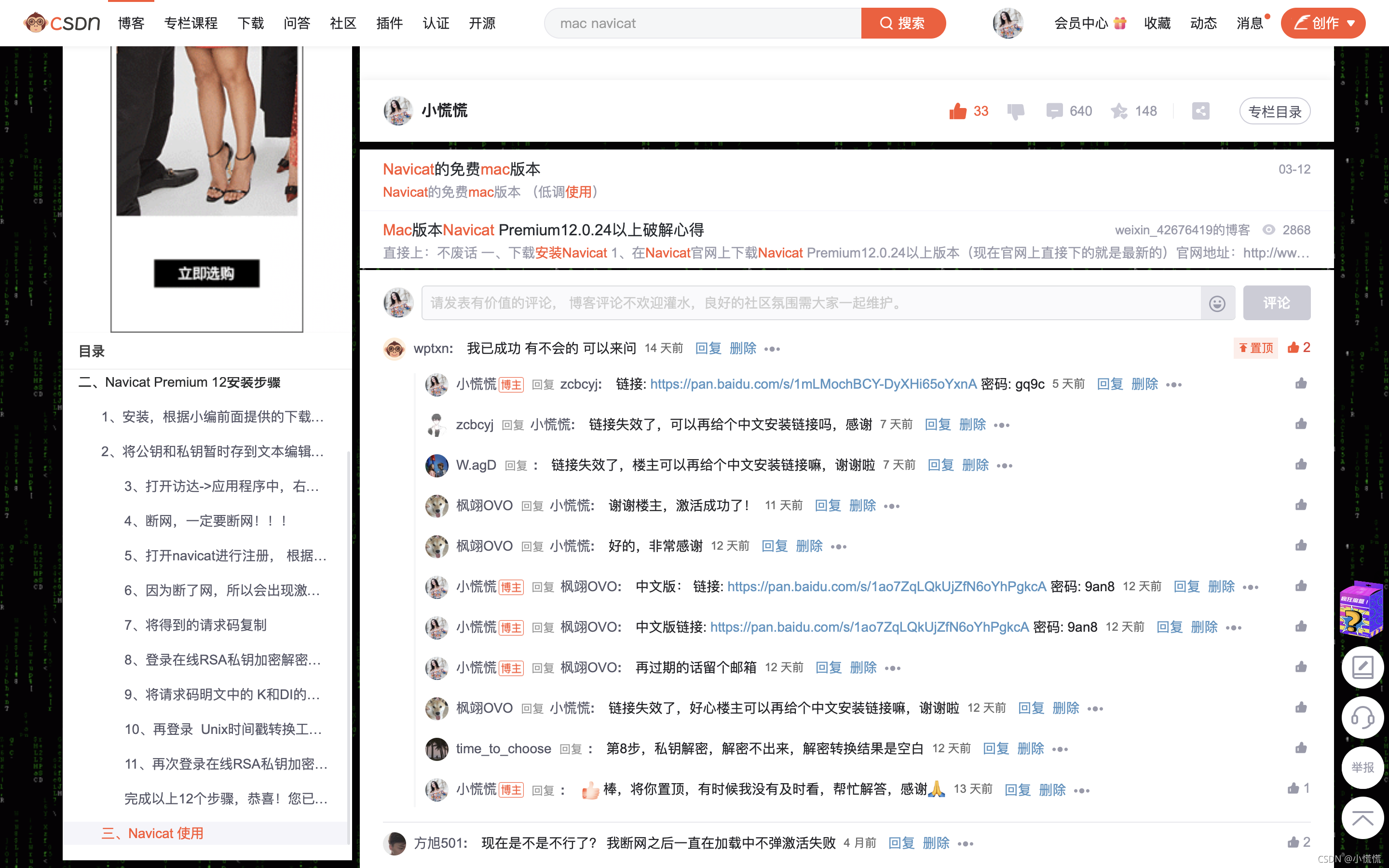Image resolution: width=1389 pixels, height=868 pixels.
Task: Like time_to_choose's comment about step 8
Action: 1301,747
